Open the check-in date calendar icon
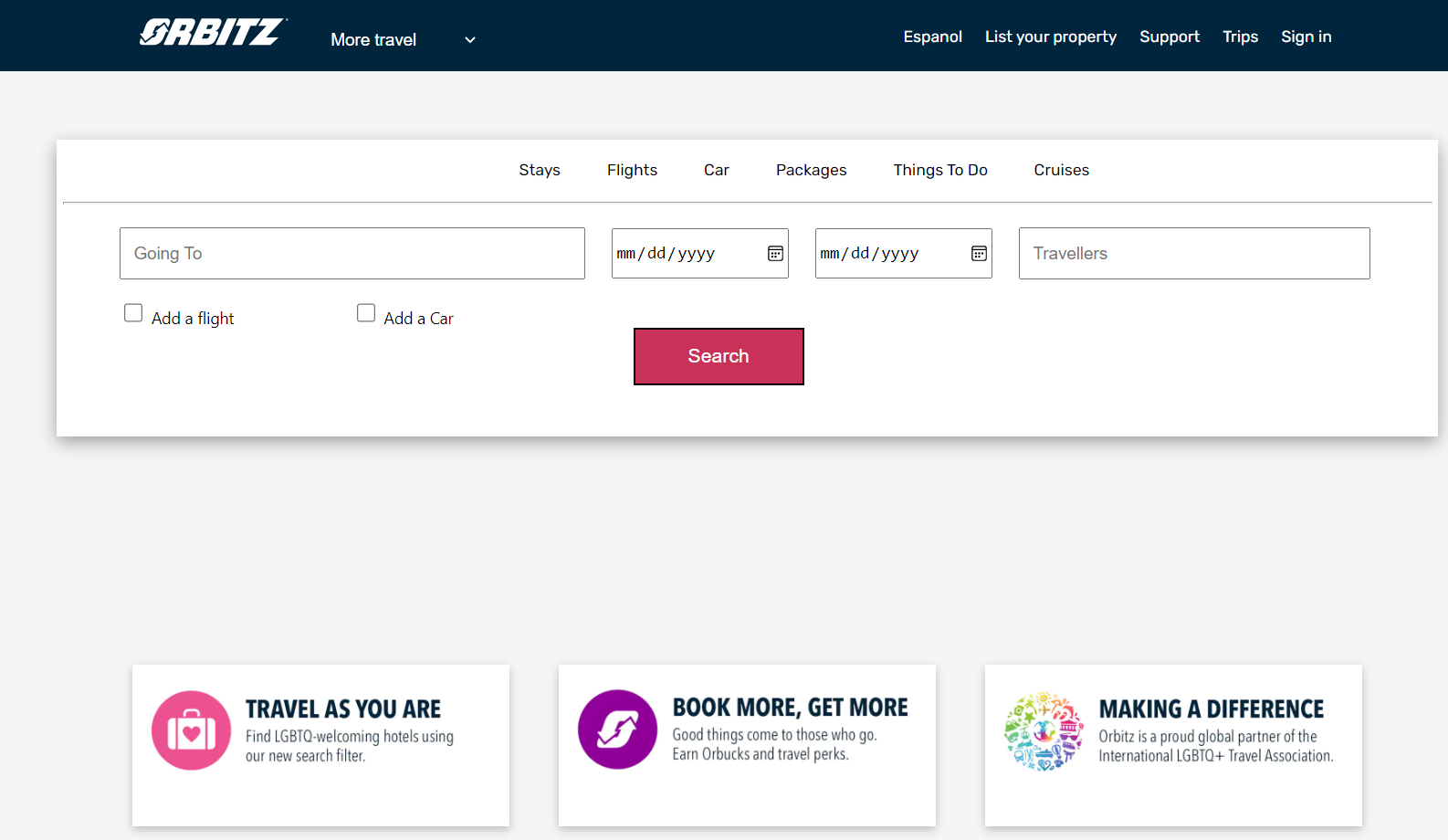This screenshot has height=840, width=1448. (x=775, y=254)
